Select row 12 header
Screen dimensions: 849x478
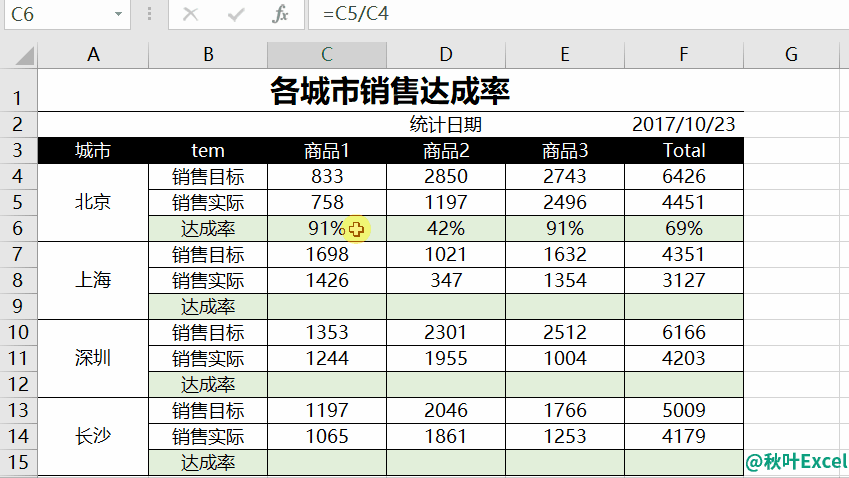point(18,384)
